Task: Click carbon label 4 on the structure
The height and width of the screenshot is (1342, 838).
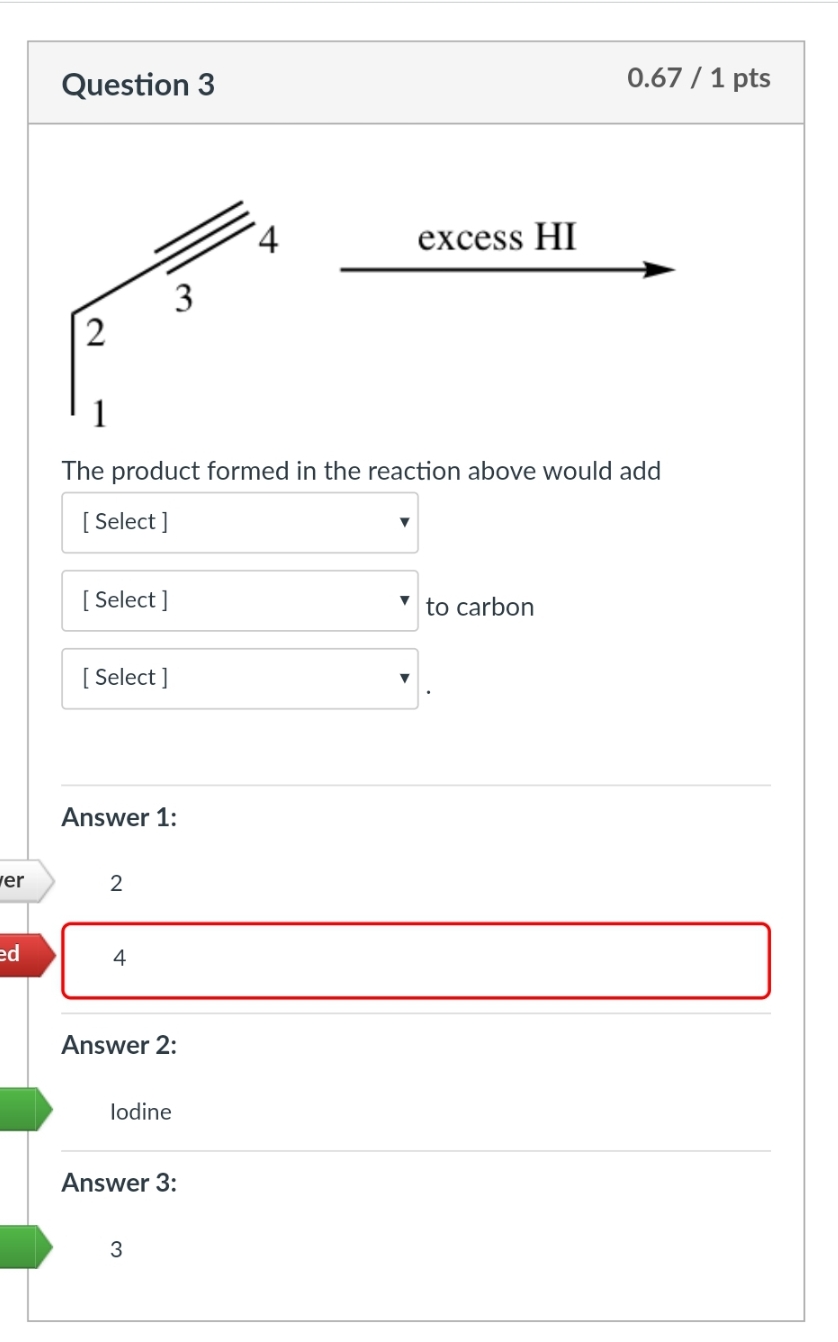Action: (268, 240)
